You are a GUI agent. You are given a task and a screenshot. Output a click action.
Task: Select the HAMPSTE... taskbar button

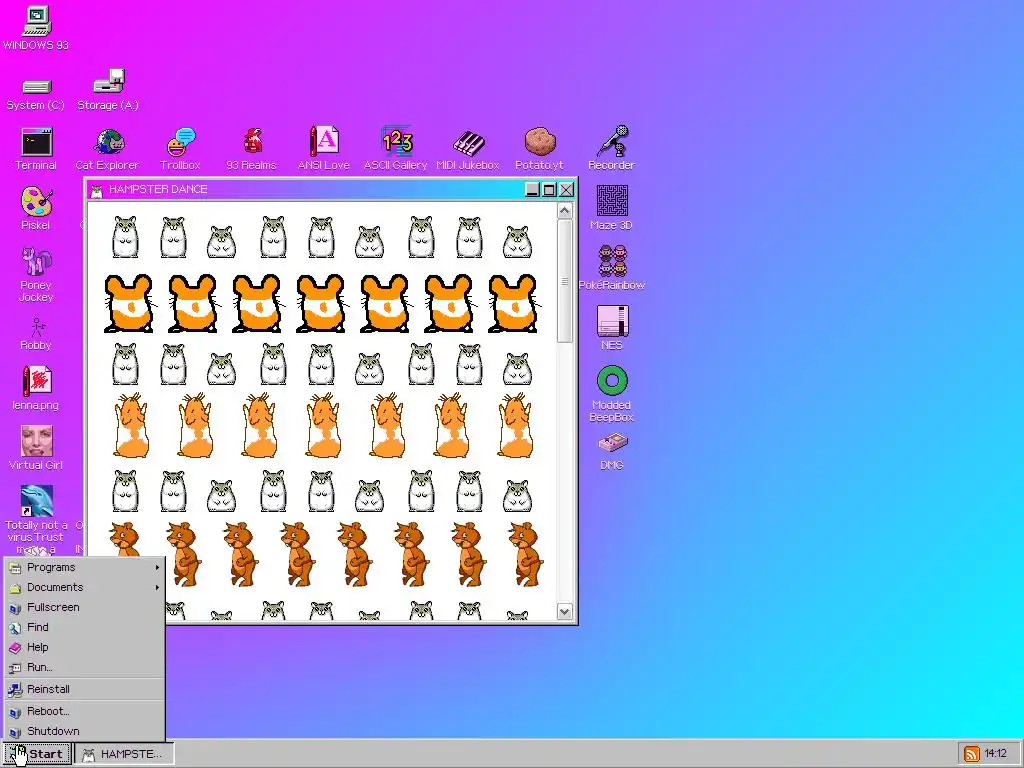[x=125, y=754]
